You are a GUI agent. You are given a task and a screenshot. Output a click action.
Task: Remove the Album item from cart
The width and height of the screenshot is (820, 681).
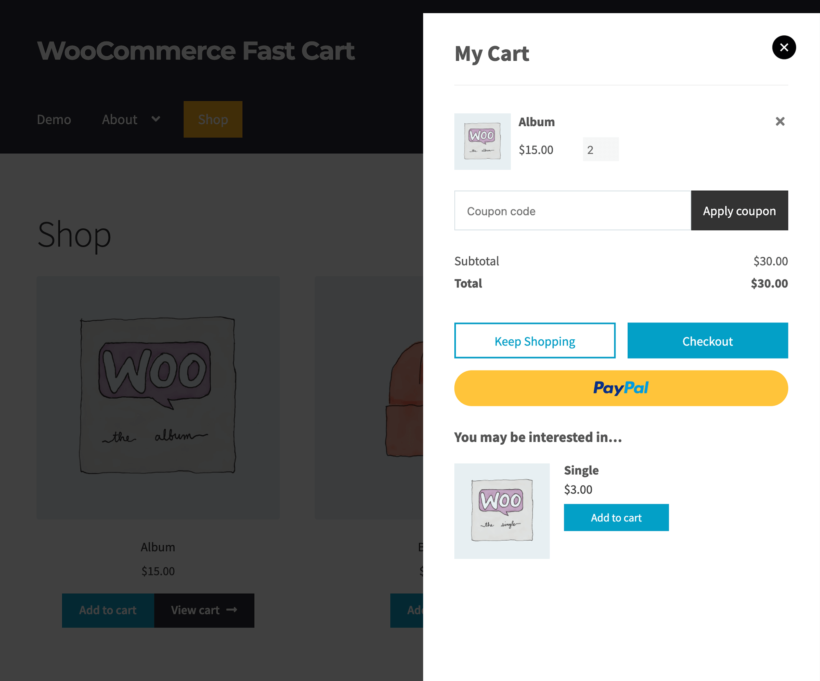(780, 121)
